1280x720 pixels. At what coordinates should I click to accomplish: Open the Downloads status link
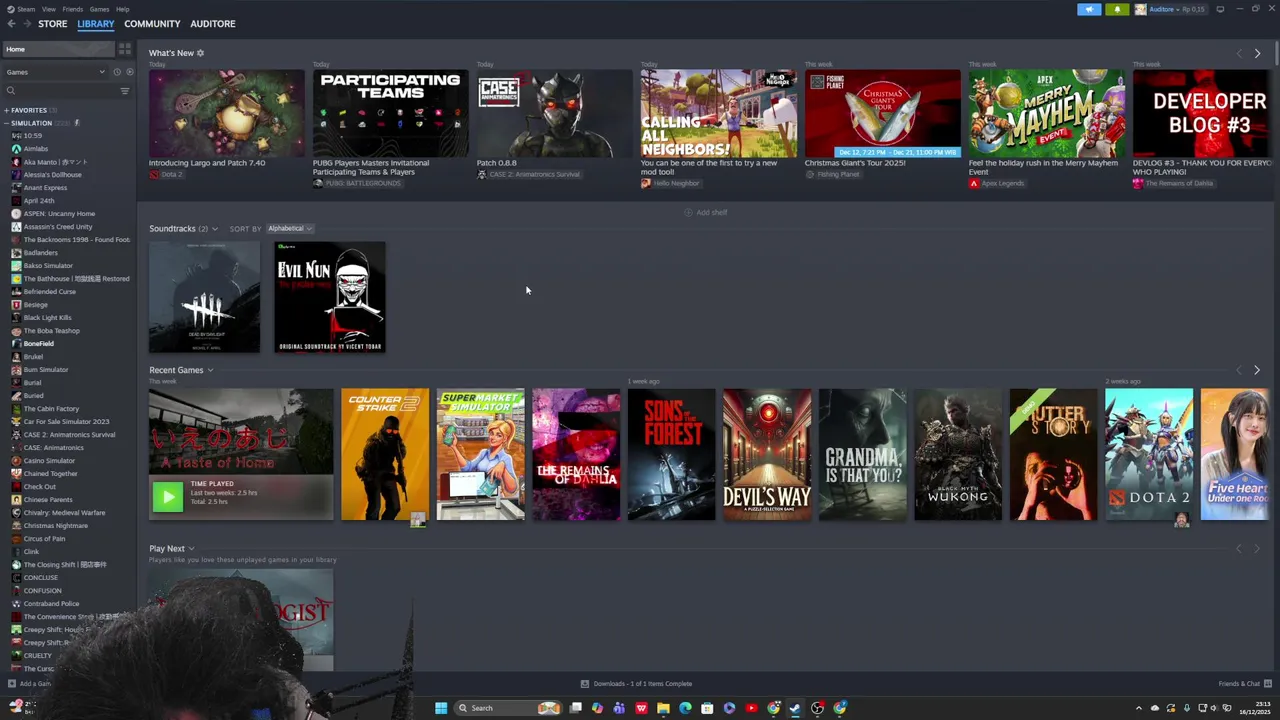636,684
